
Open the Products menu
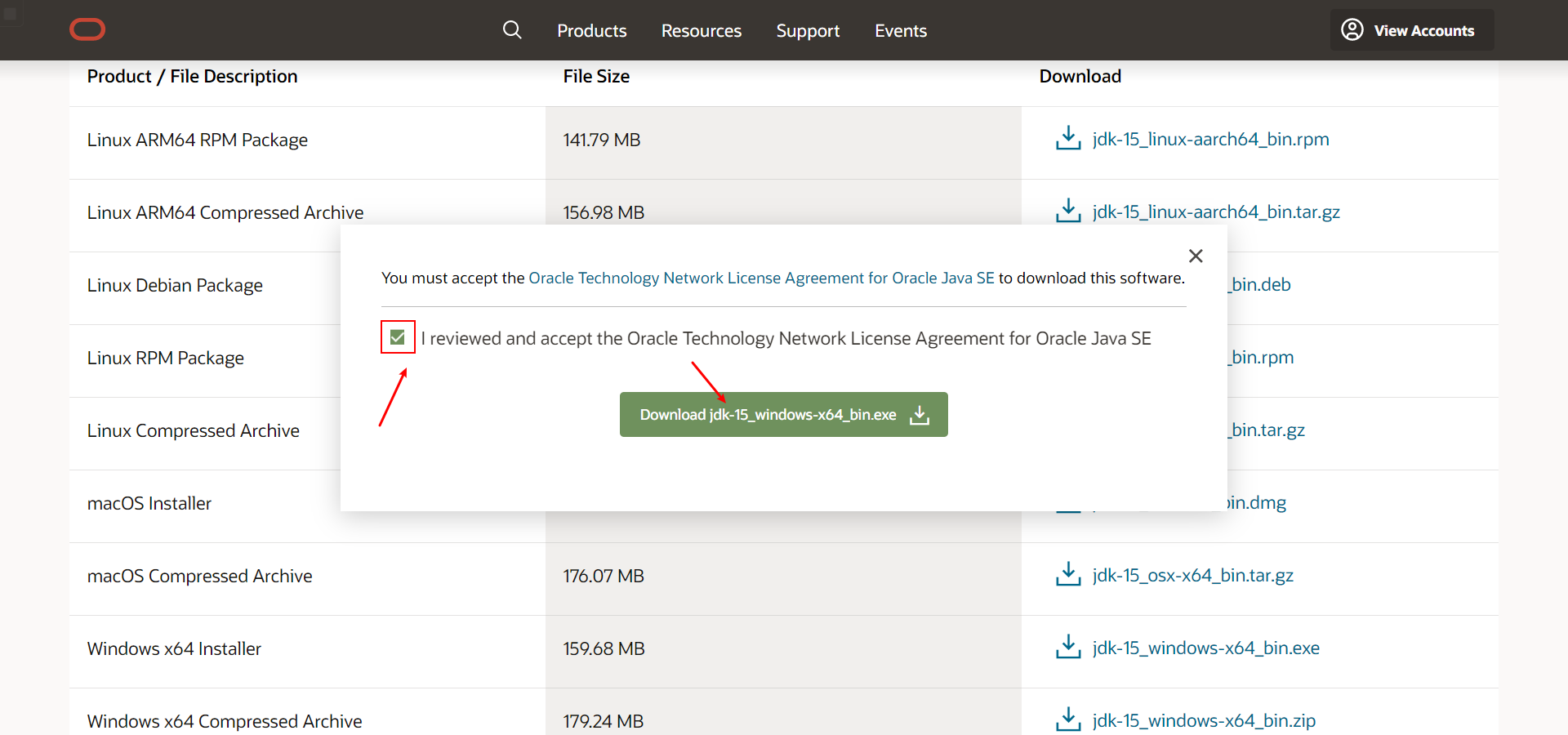[x=592, y=30]
